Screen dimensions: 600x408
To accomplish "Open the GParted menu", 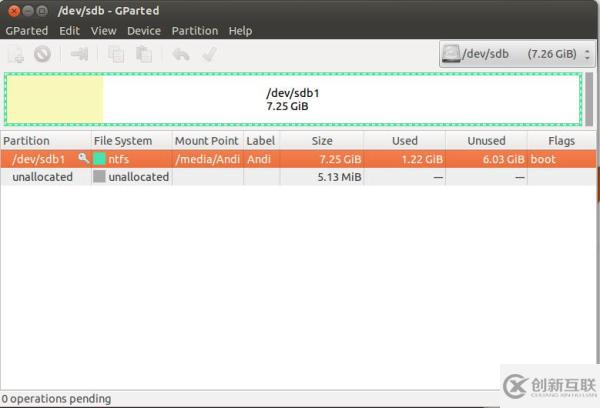I will coord(27,31).
